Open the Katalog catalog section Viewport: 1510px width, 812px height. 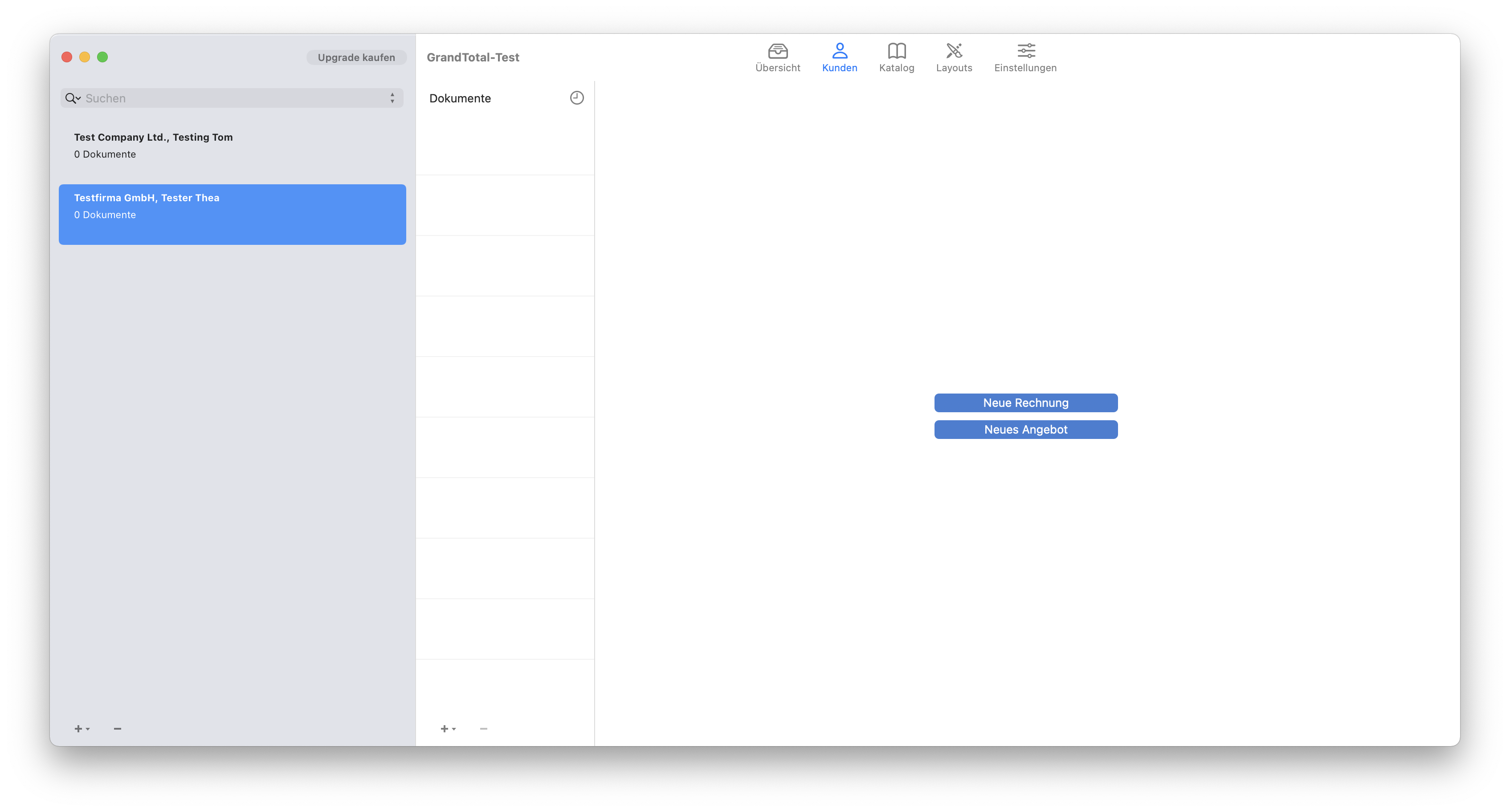point(896,57)
